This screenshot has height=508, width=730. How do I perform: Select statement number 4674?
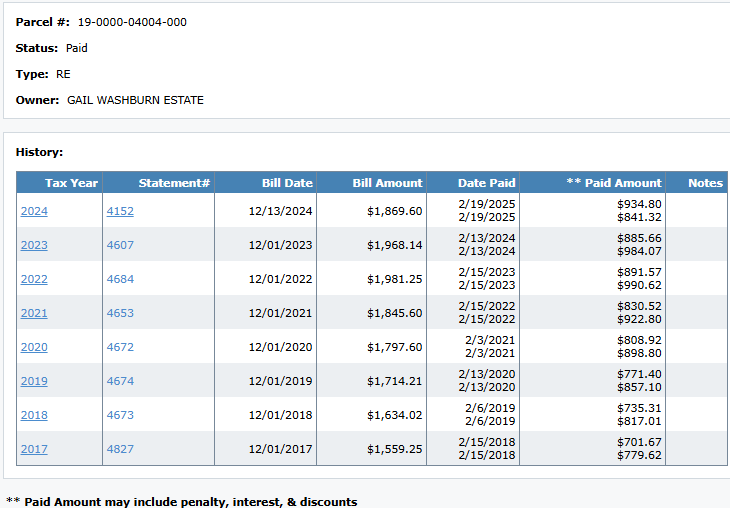(x=120, y=381)
